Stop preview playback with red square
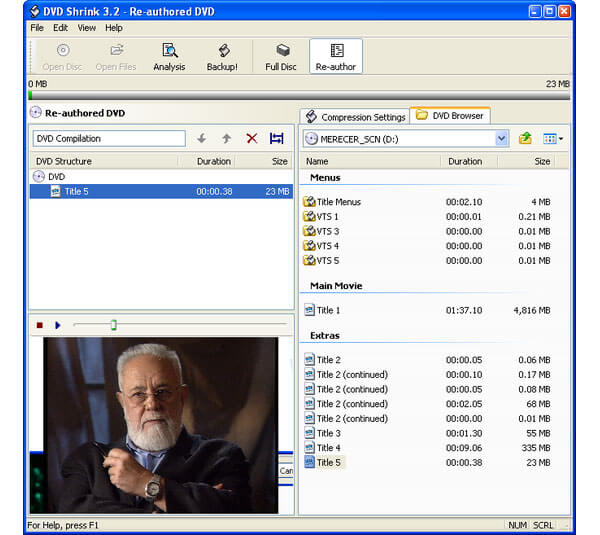This screenshot has width=600, height=535. (39, 325)
